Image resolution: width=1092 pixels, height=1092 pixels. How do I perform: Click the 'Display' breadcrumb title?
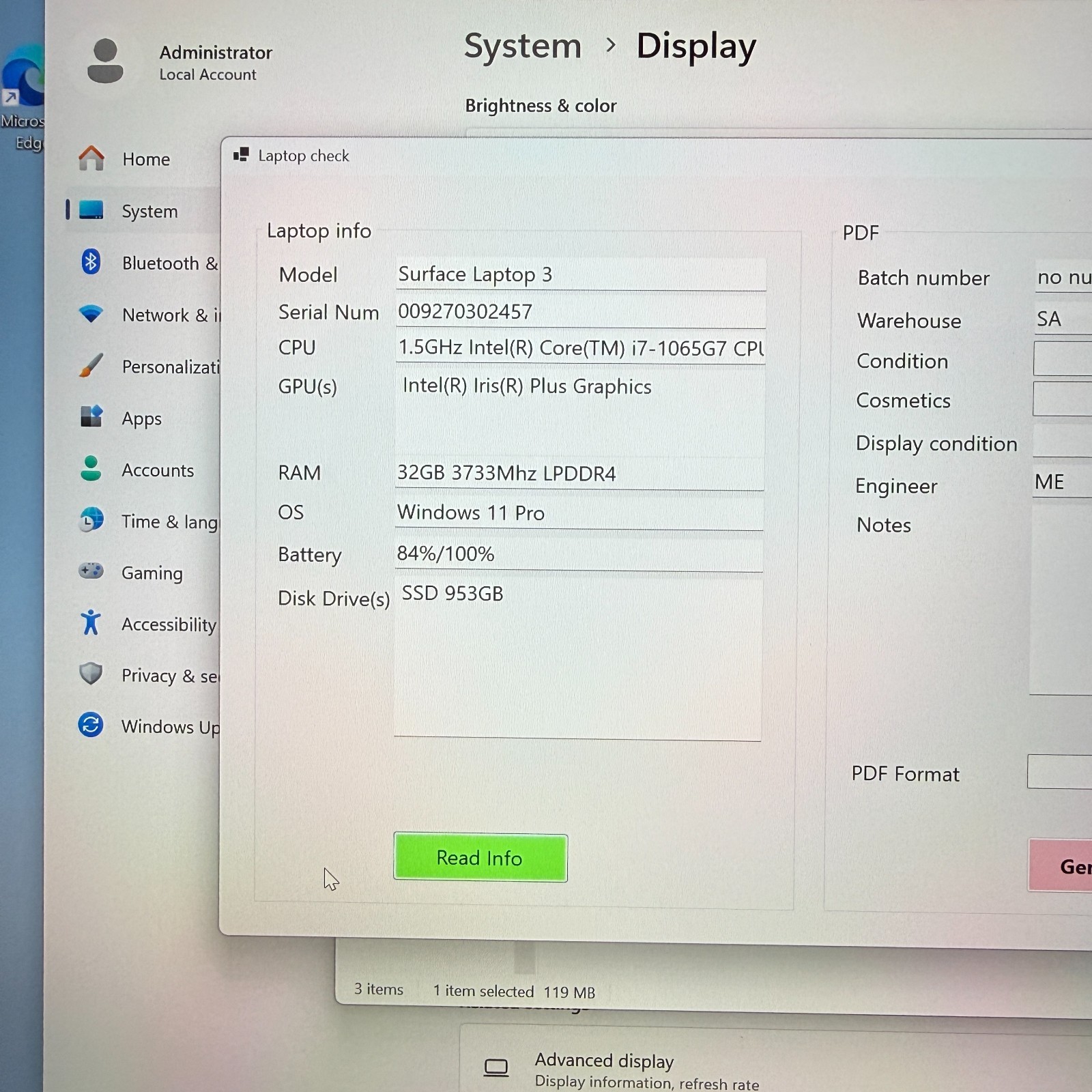coord(696,46)
